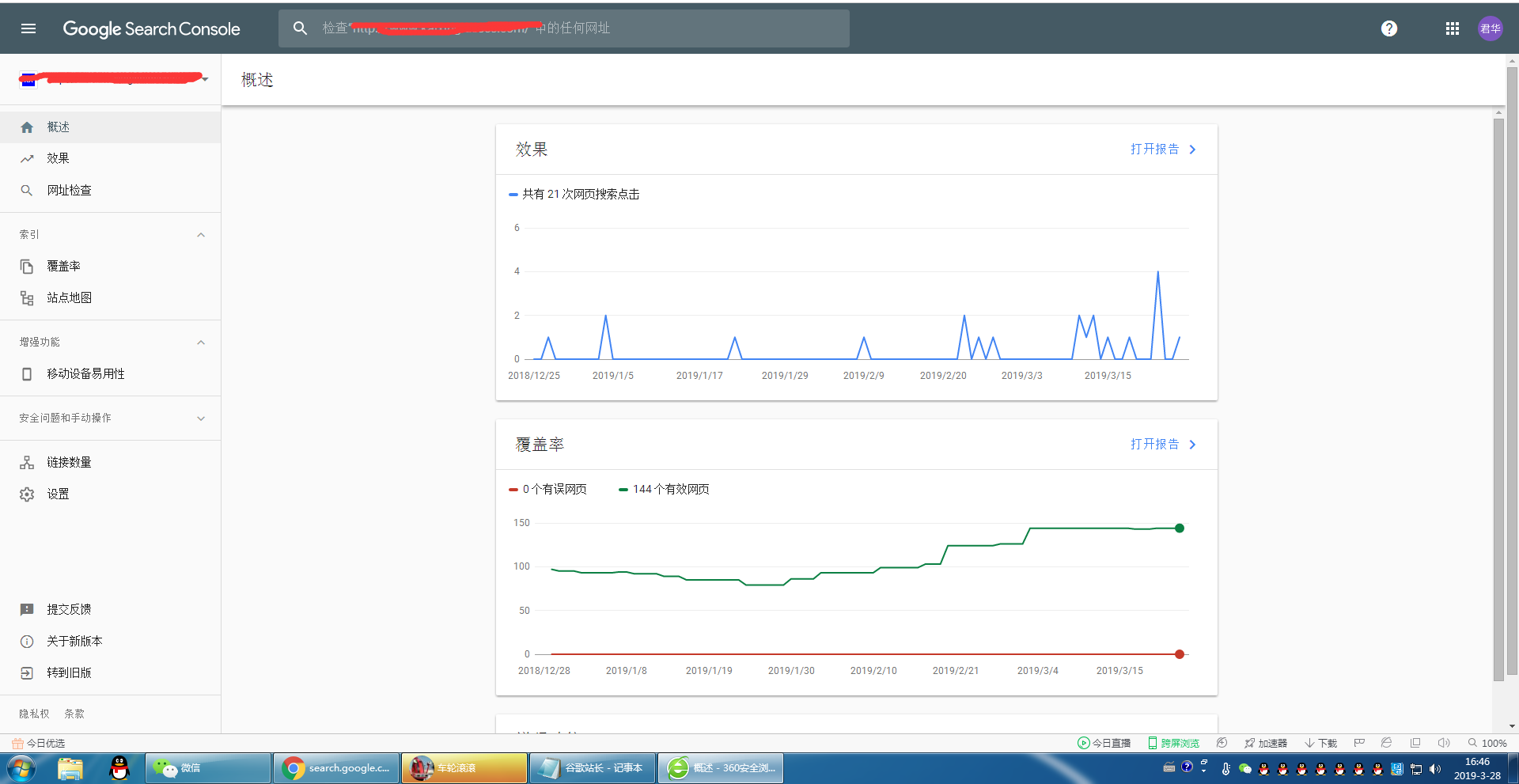
Task: Select 效果 in the sidebar menu
Action: click(58, 159)
